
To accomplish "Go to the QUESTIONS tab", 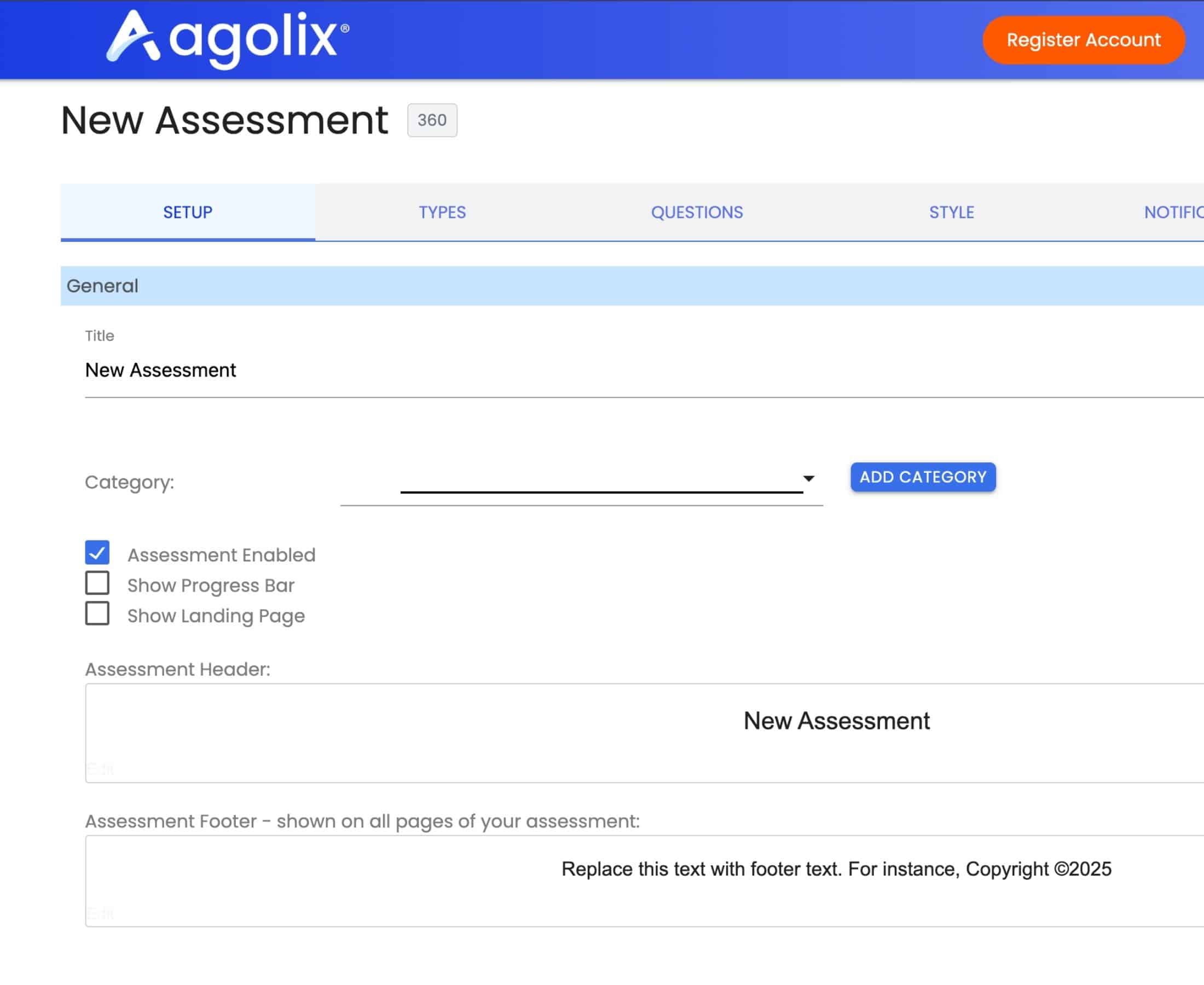I will click(x=696, y=212).
